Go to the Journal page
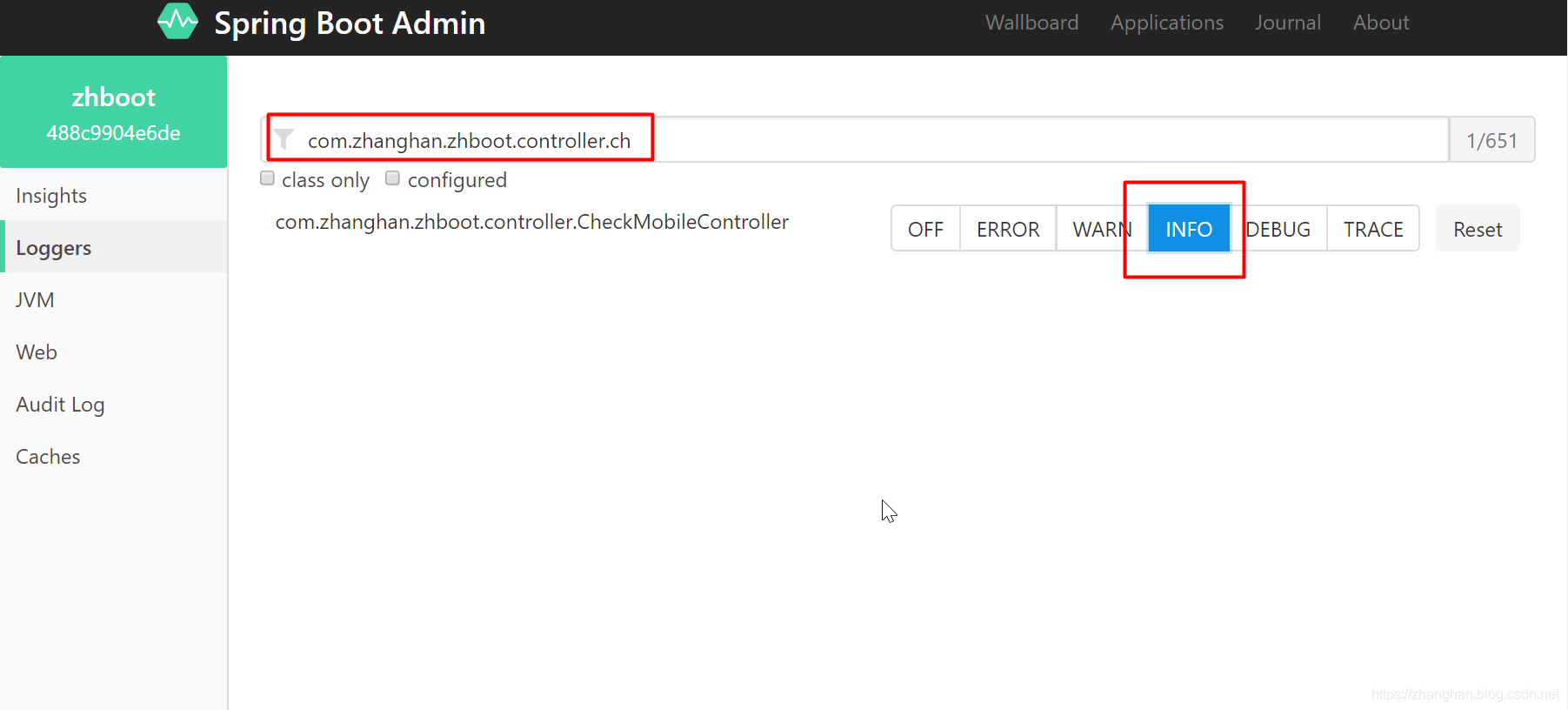This screenshot has height=710, width=1568. pyautogui.click(x=1287, y=23)
